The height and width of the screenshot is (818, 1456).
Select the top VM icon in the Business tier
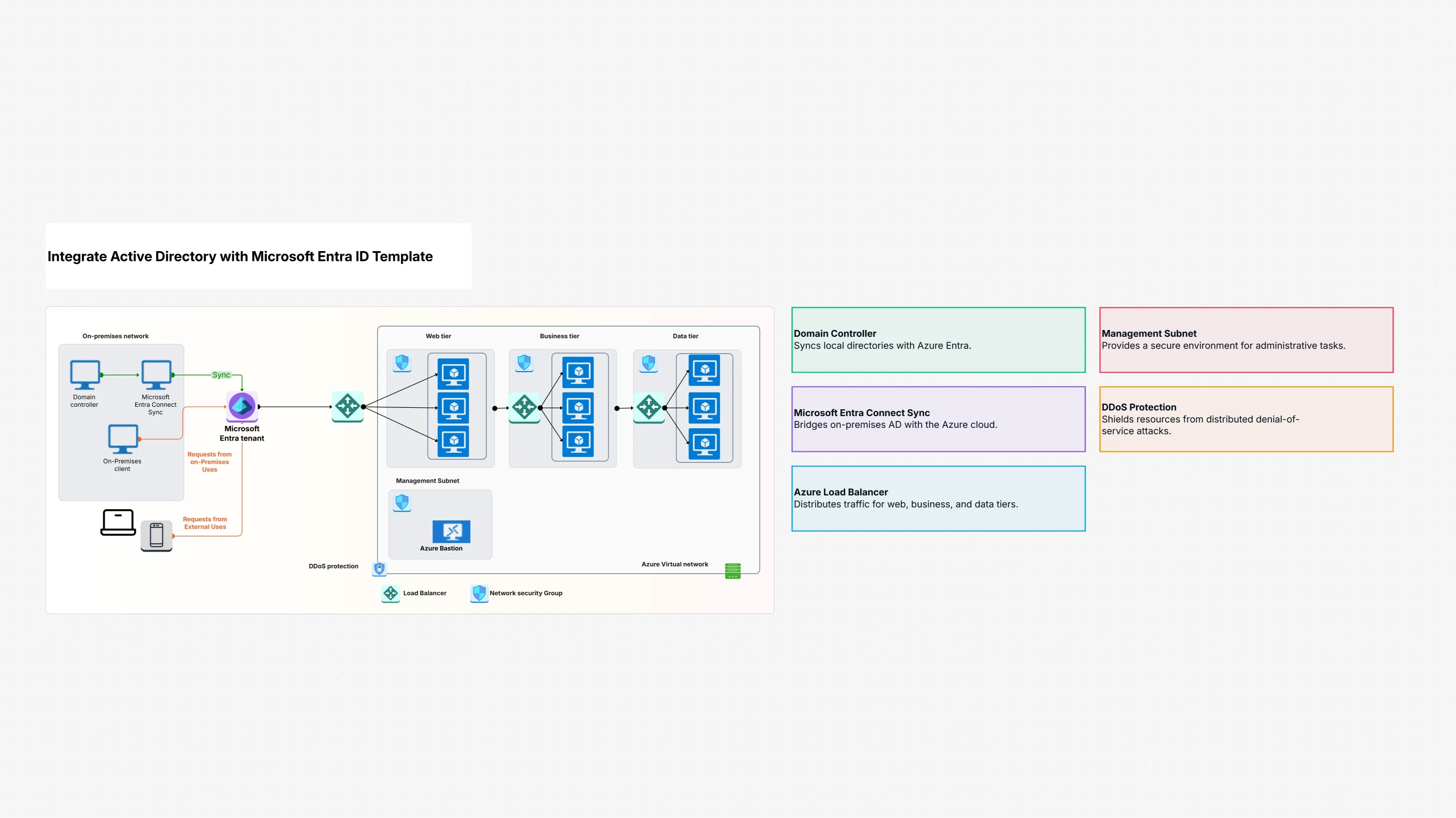click(578, 373)
